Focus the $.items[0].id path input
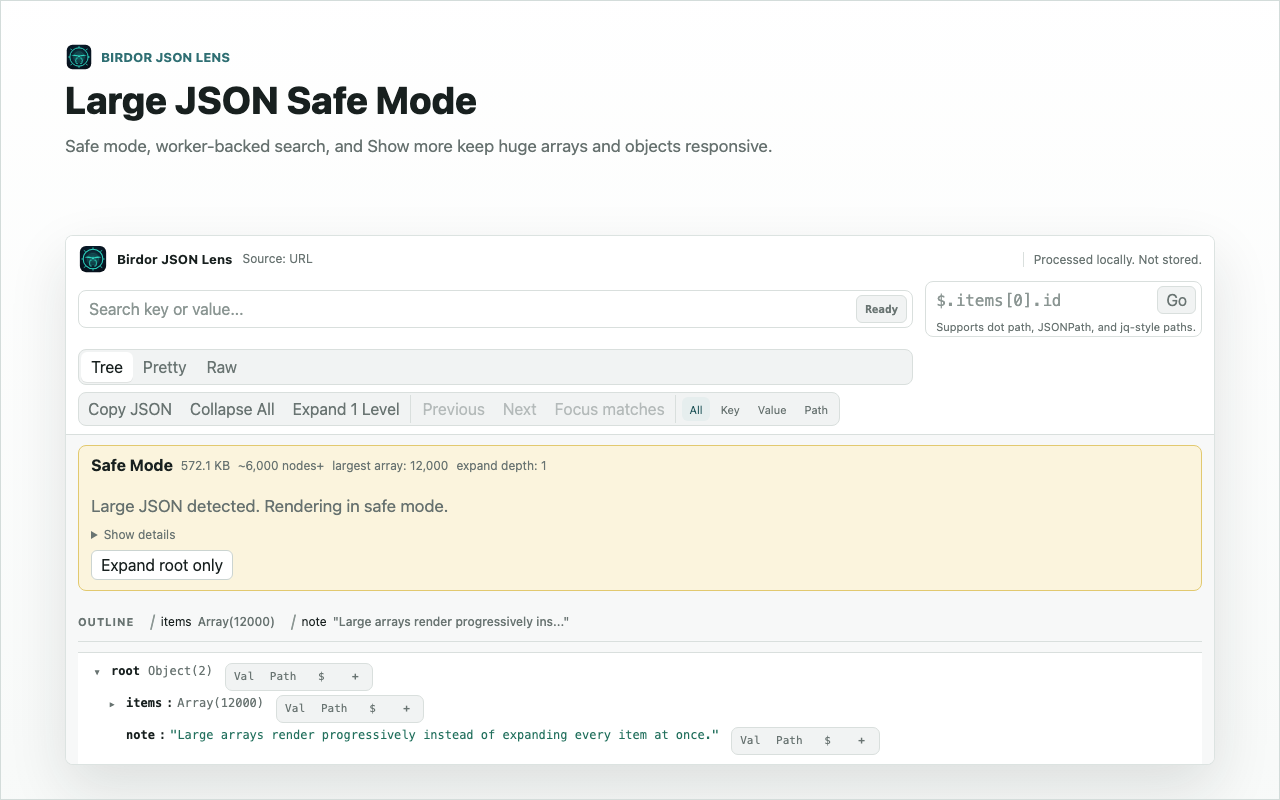1280x800 pixels. pyautogui.click(x=1041, y=300)
